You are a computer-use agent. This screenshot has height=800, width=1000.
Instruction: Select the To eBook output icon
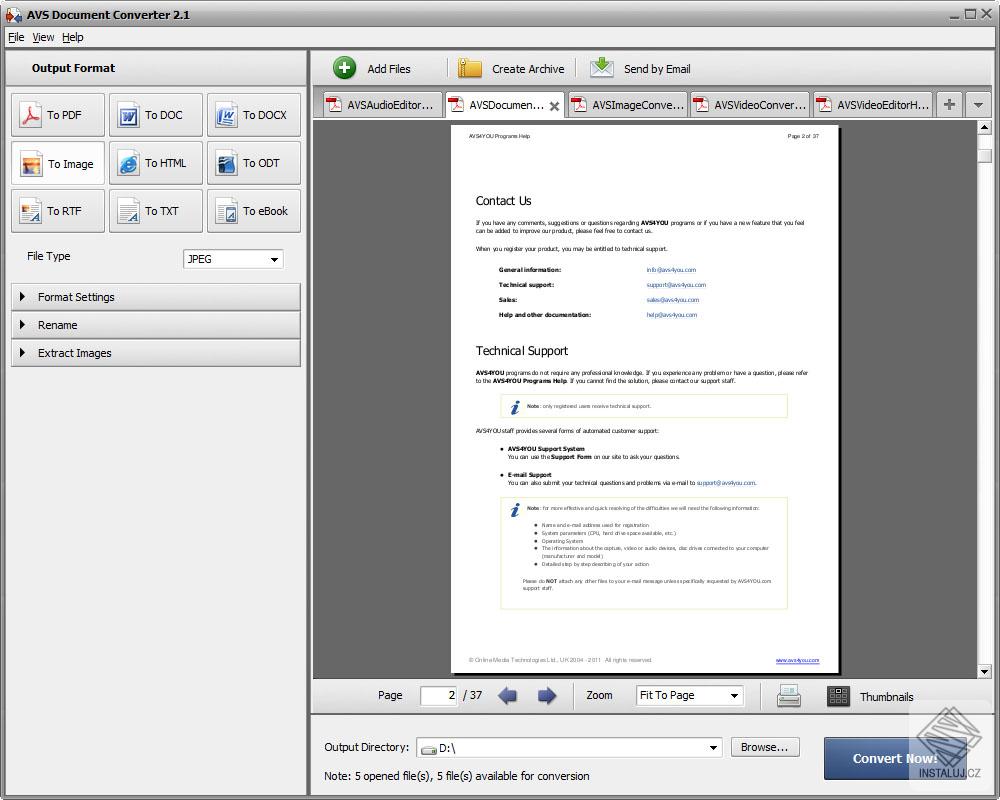253,211
